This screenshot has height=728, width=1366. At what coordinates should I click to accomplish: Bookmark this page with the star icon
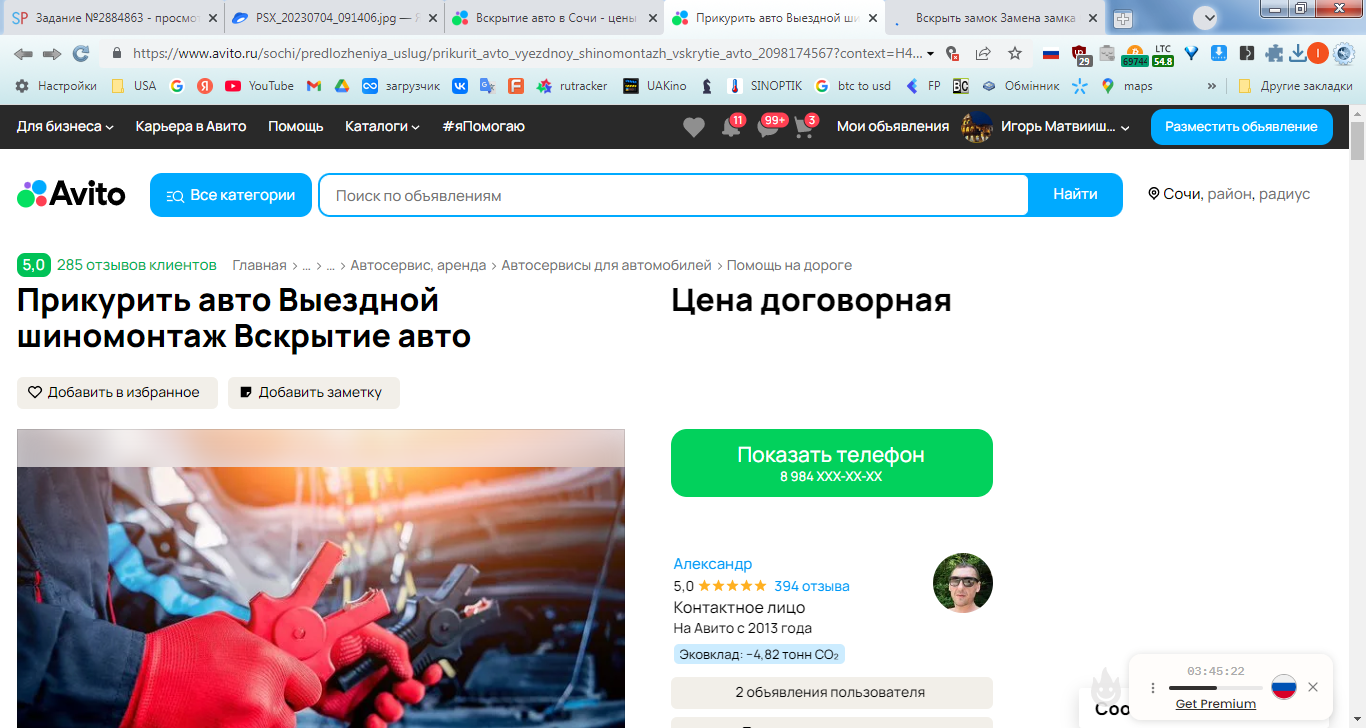pos(1015,54)
